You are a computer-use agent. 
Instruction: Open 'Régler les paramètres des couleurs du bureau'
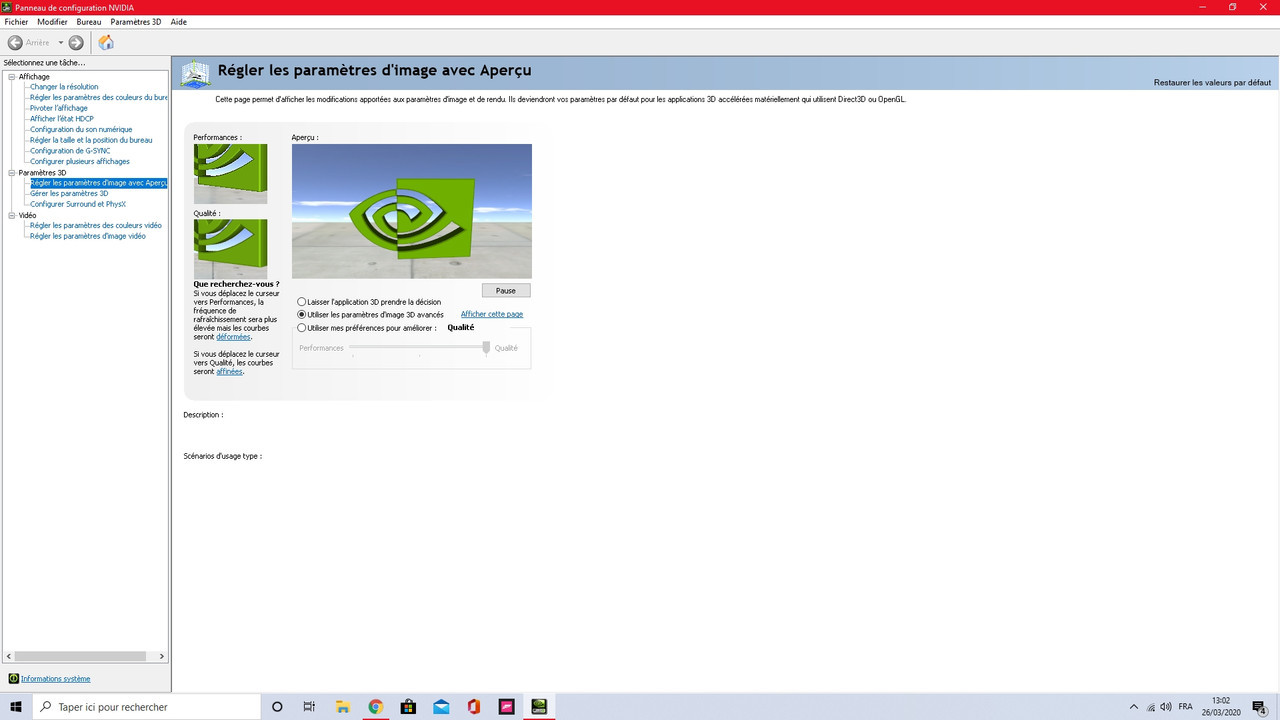pyautogui.click(x=99, y=98)
